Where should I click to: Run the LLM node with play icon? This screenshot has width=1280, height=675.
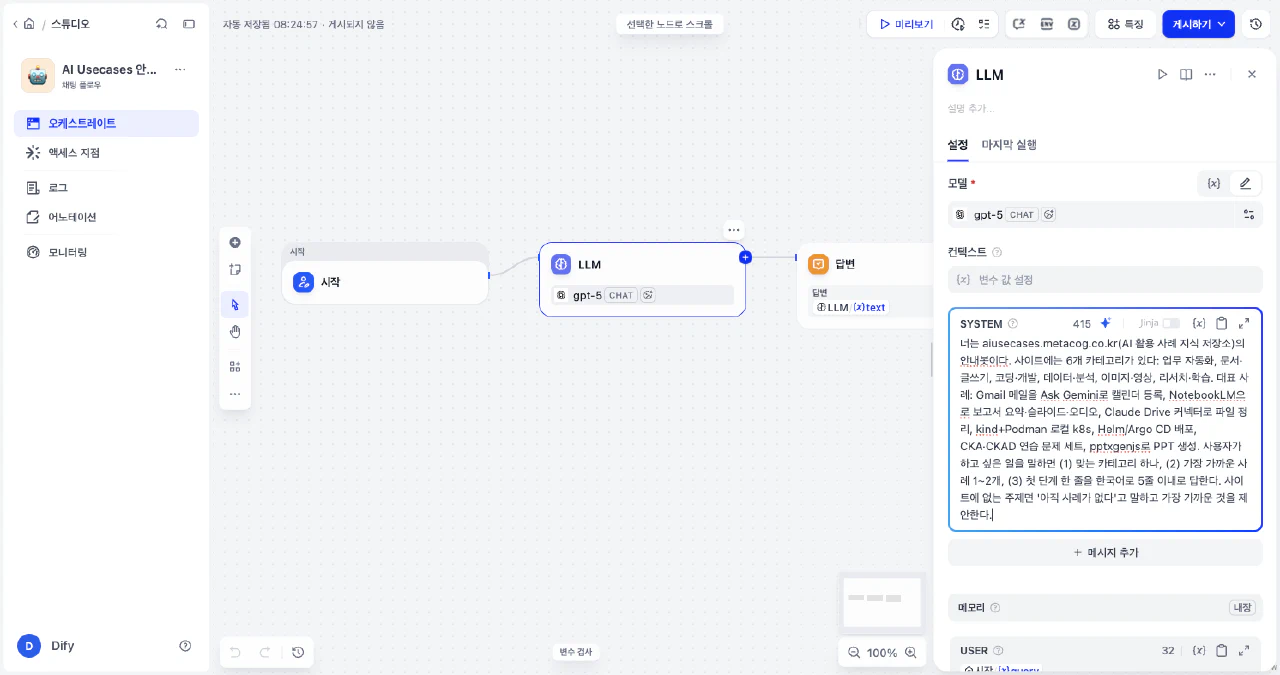click(x=1162, y=74)
